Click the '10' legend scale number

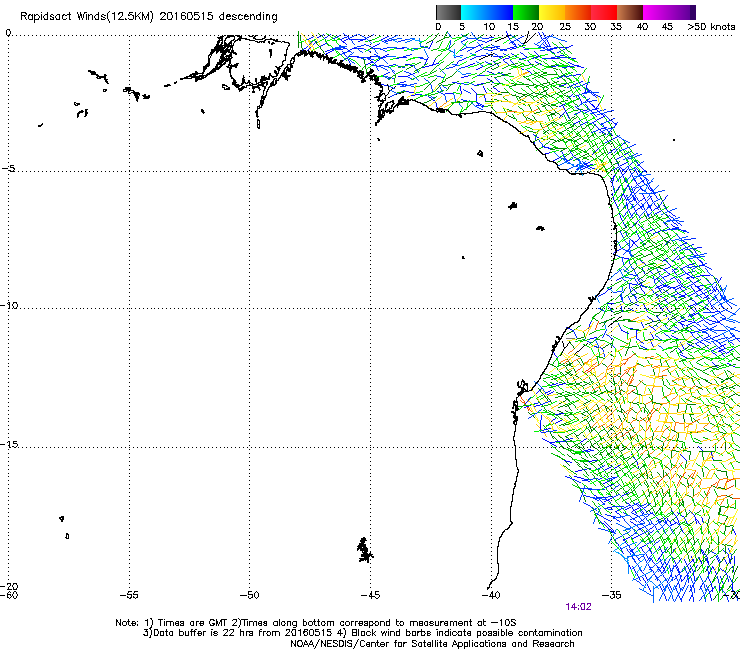click(489, 27)
